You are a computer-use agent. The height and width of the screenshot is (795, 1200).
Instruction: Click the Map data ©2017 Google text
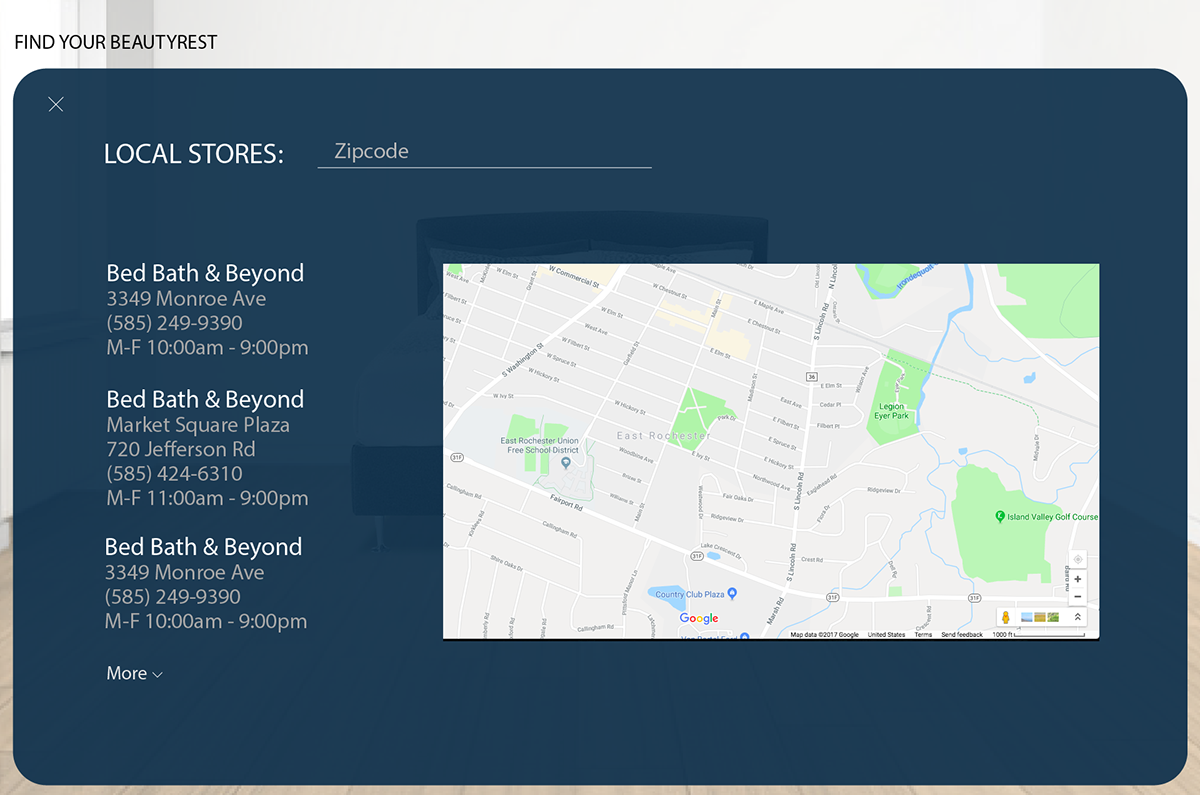click(x=824, y=634)
